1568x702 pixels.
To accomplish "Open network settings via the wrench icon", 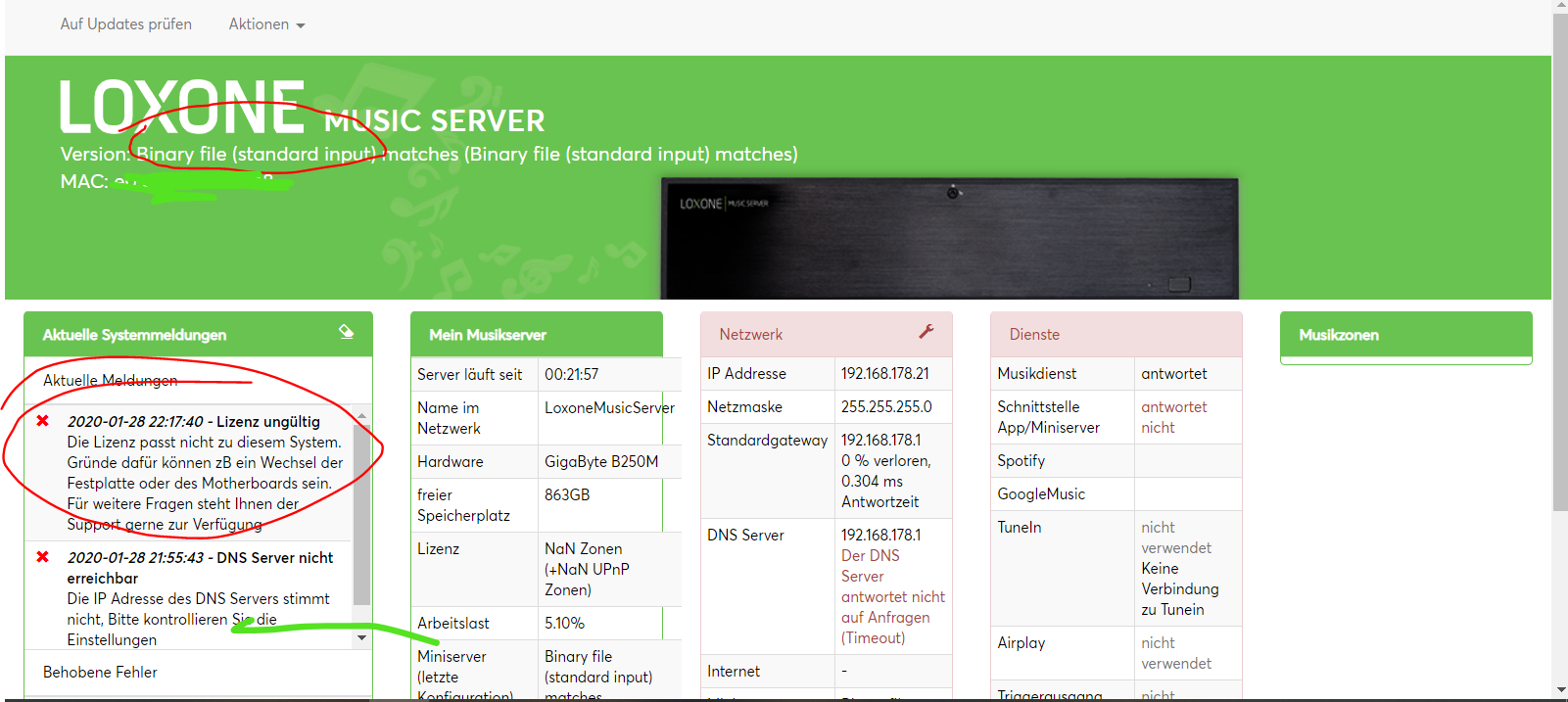I will [927, 332].
